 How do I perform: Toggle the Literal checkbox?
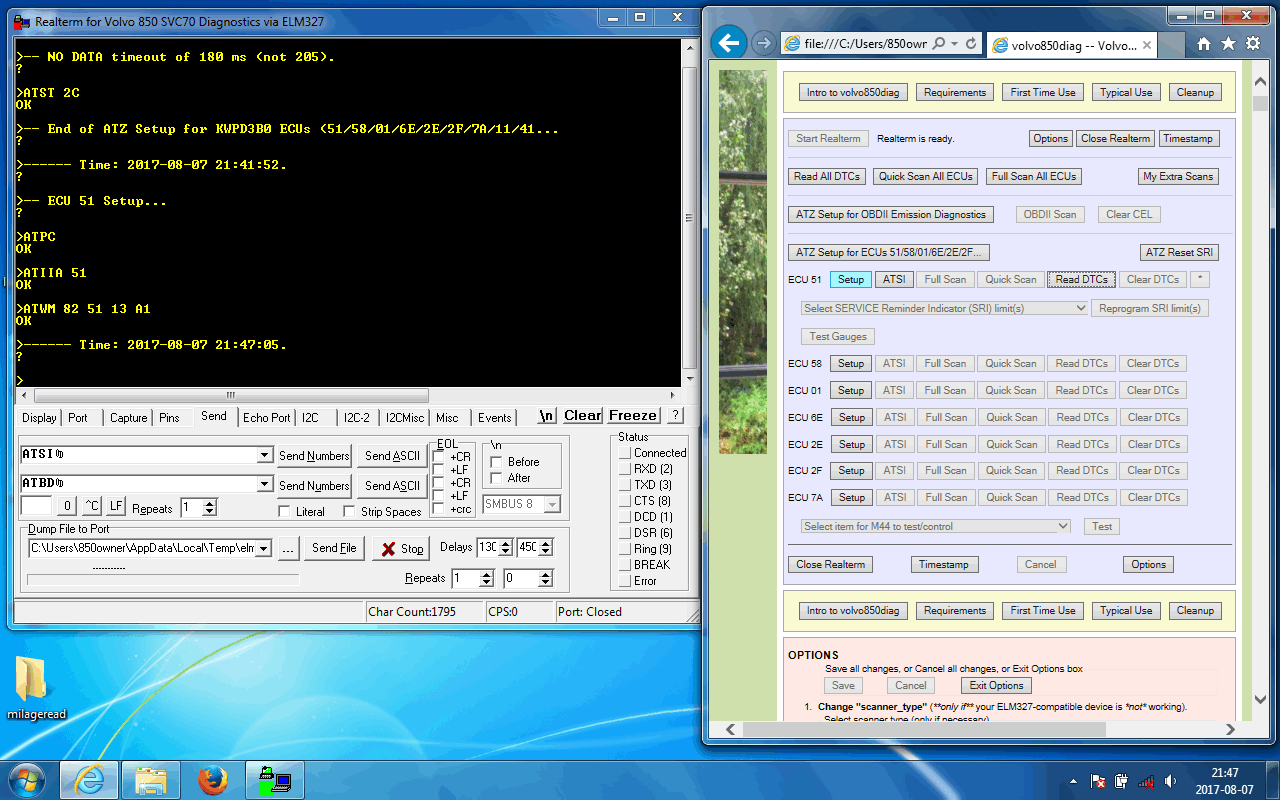285,512
